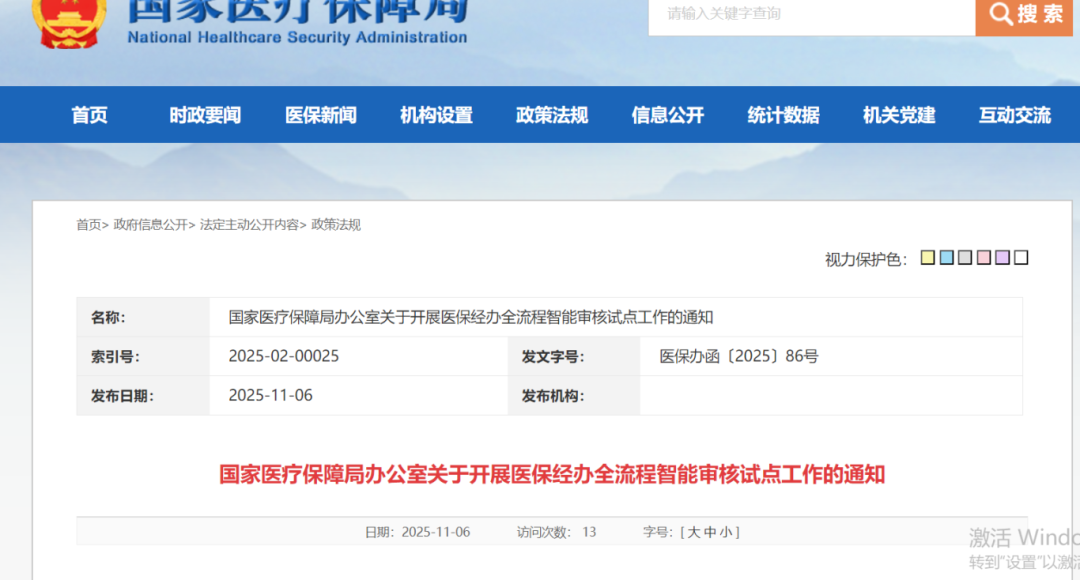Click the 法定主动公开内容 breadcrumb link
This screenshot has height=580, width=1080.
tap(249, 225)
